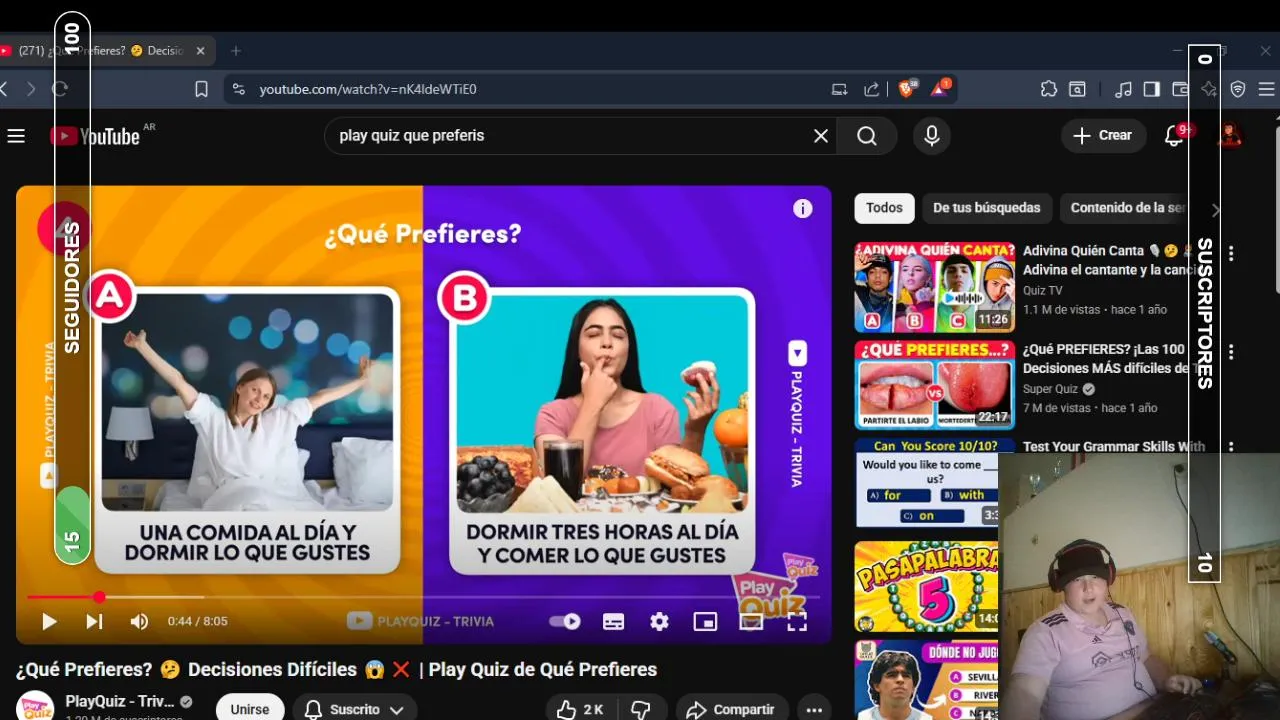Select the Todos filter chip
The height and width of the screenshot is (720, 1280).
(x=884, y=208)
